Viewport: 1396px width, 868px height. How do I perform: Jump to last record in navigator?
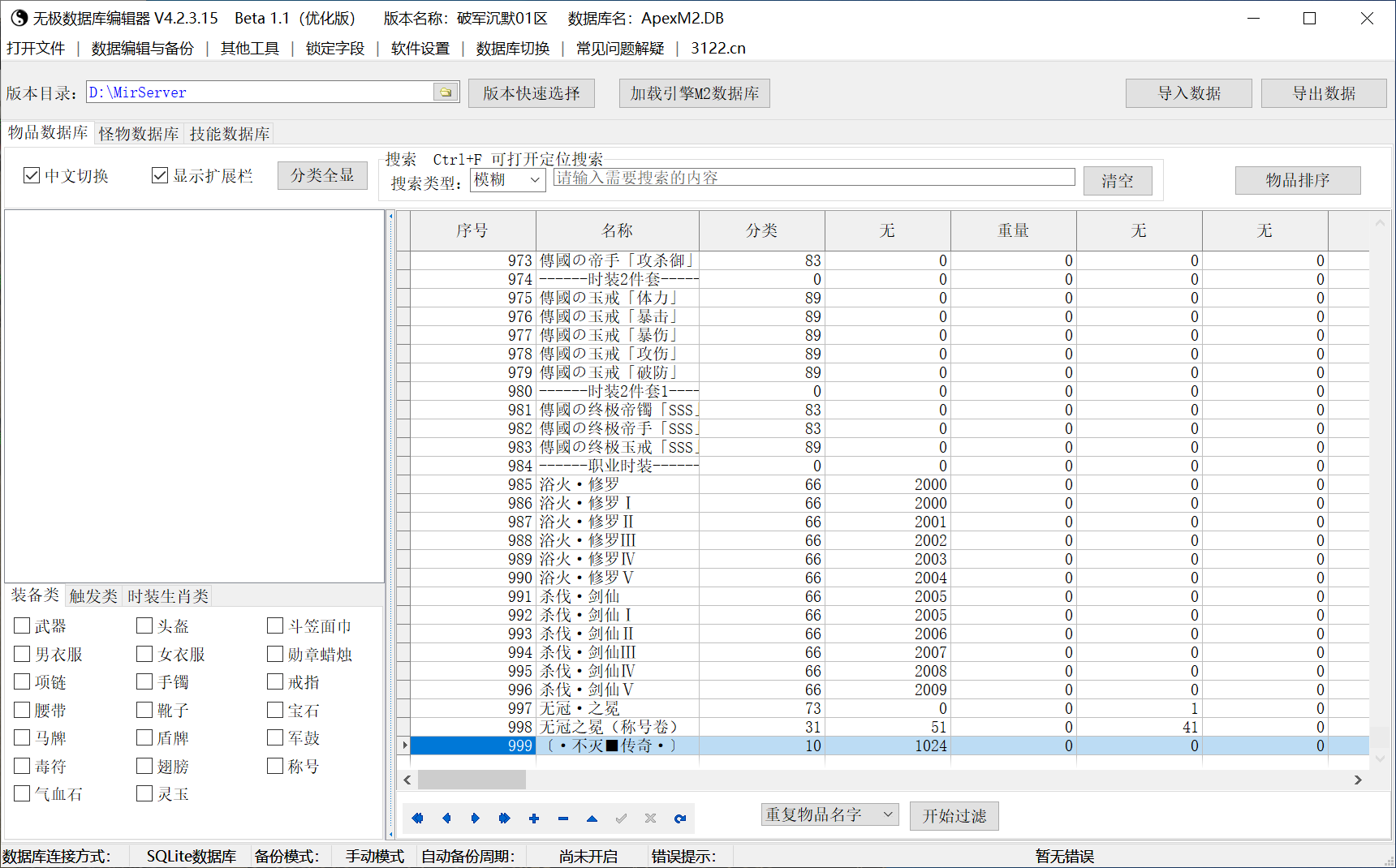[504, 818]
